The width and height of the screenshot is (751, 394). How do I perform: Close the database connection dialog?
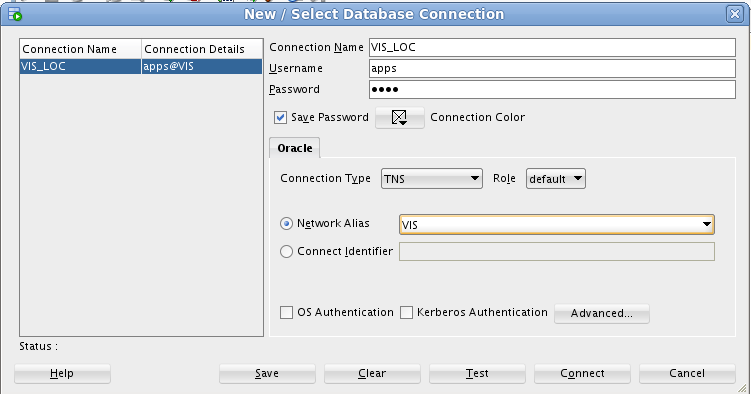pos(734,14)
